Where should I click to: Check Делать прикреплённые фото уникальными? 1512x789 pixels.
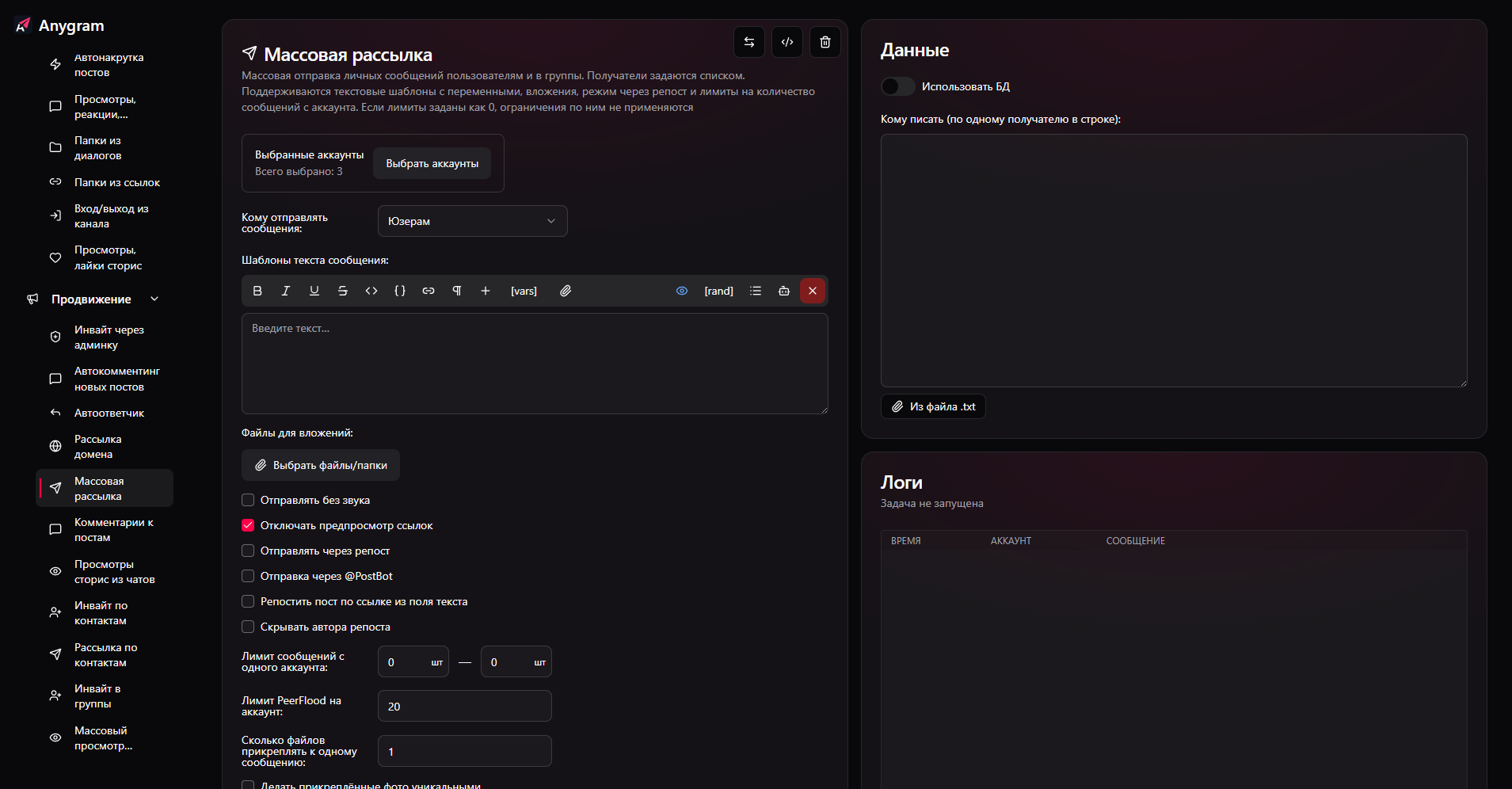coord(248,785)
